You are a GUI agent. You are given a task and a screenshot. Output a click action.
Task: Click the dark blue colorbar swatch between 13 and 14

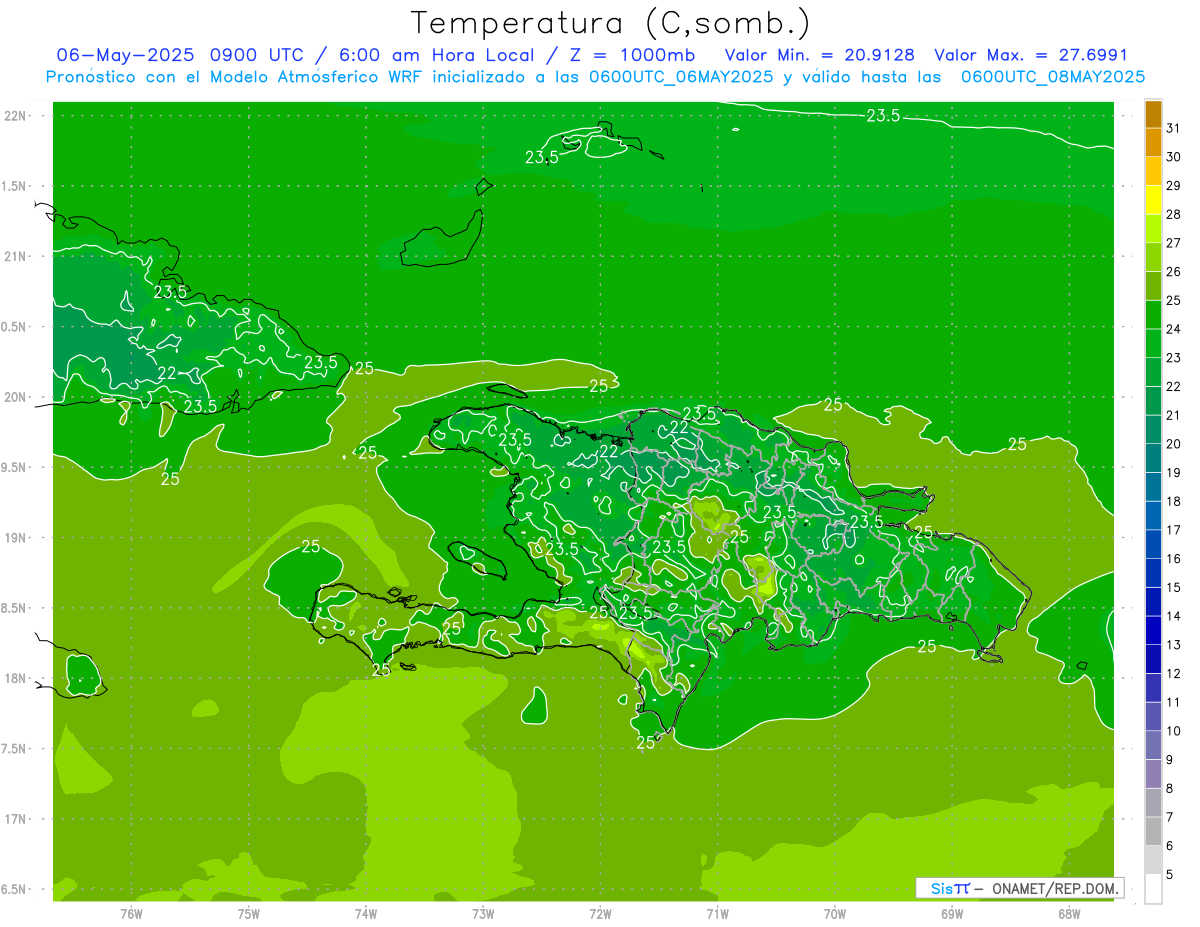[x=1153, y=631]
